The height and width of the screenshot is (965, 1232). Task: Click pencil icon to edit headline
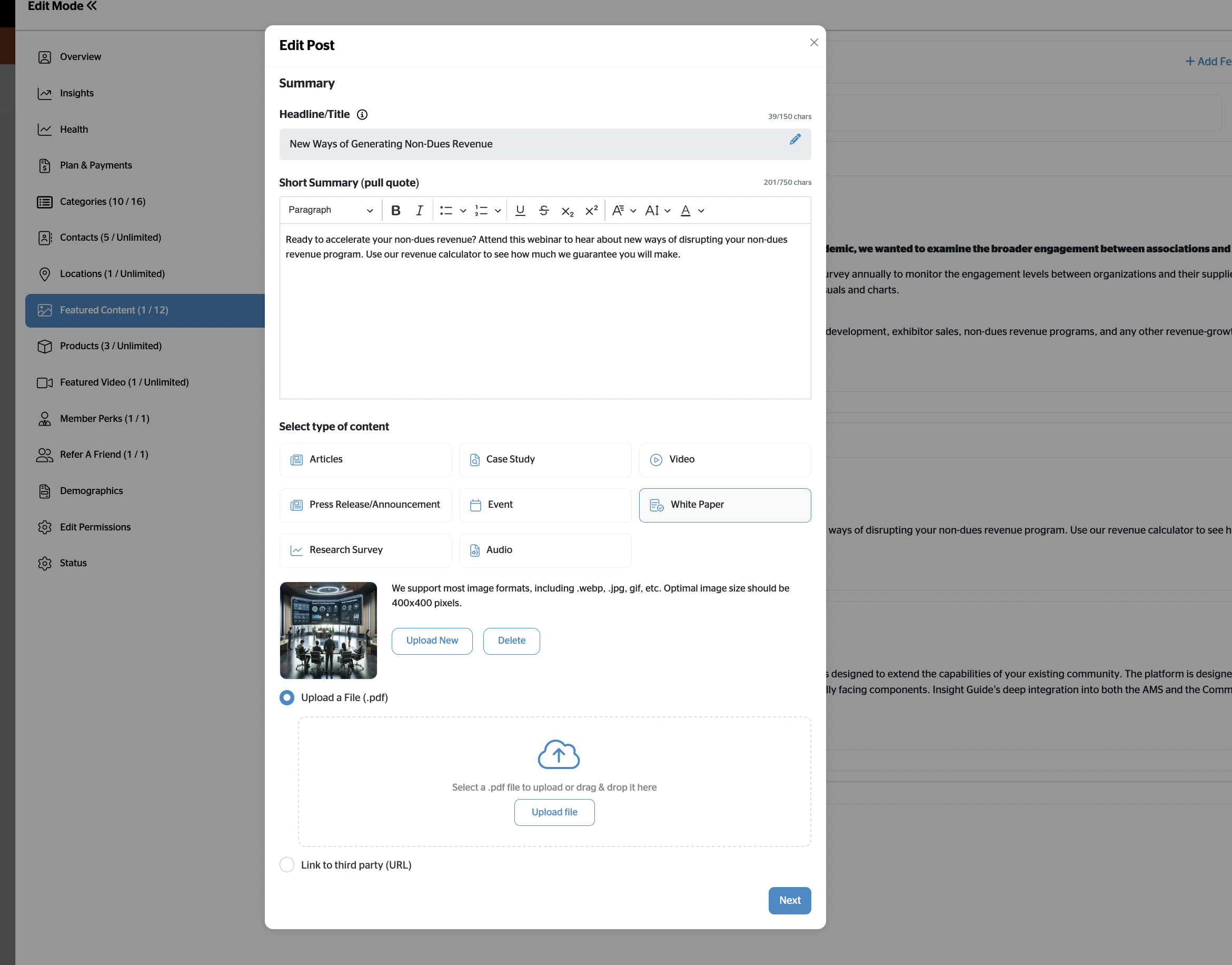click(x=795, y=140)
